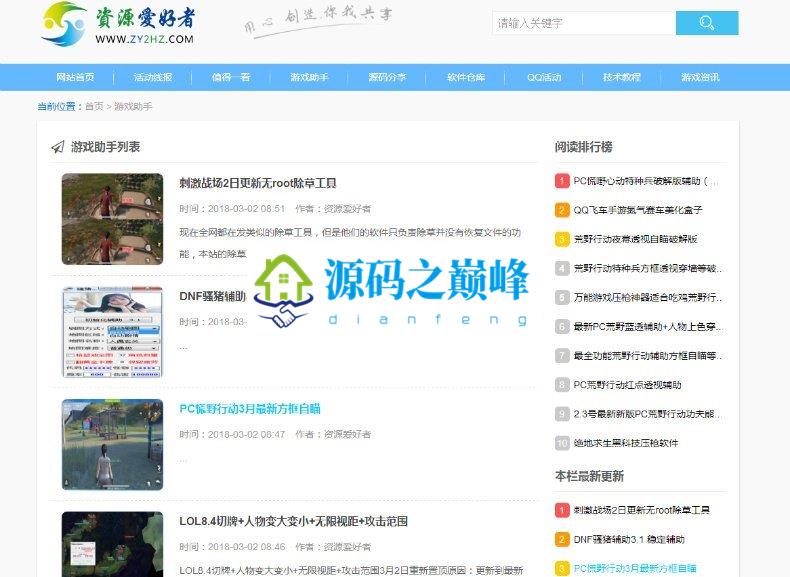Open the 刺激战场 article thumbnail

tap(112, 219)
